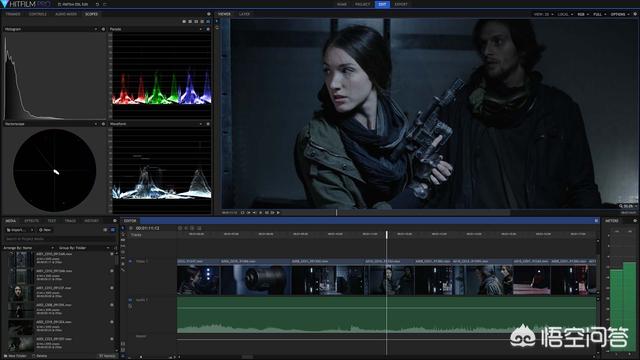The height and width of the screenshot is (360, 640).
Task: Switch to the PROJECT screen tab
Action: pos(362,4)
